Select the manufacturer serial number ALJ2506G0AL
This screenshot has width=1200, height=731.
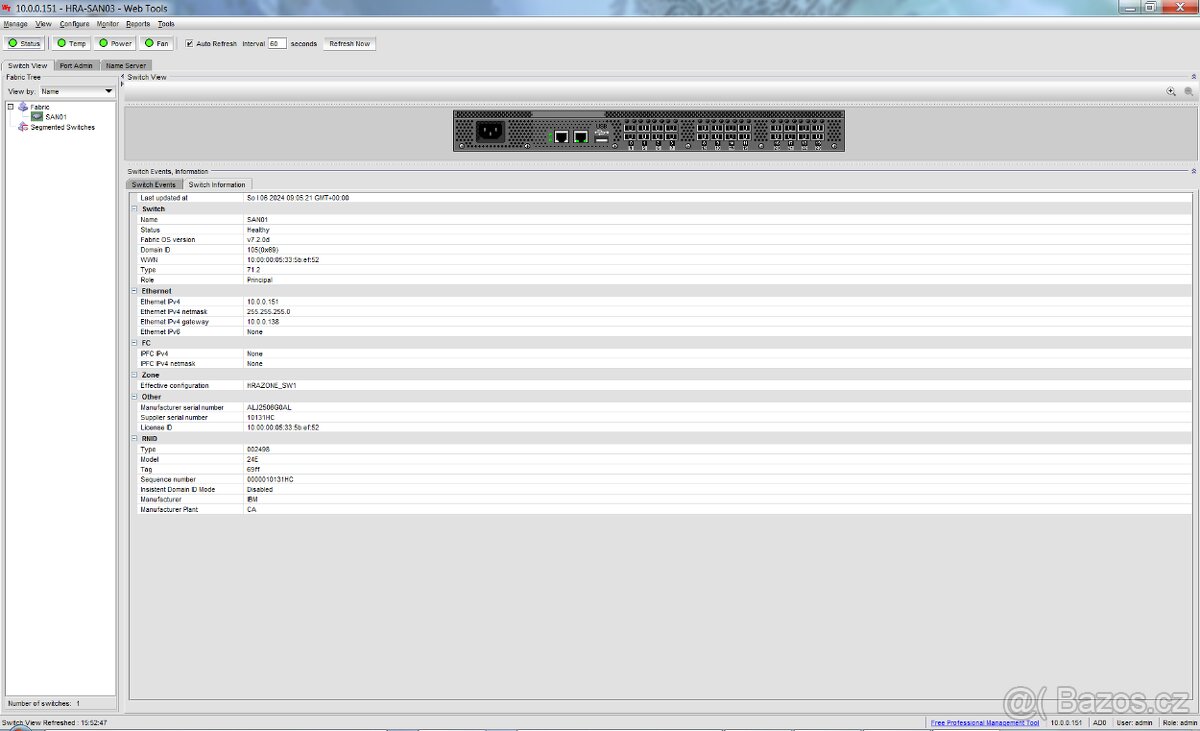click(269, 407)
